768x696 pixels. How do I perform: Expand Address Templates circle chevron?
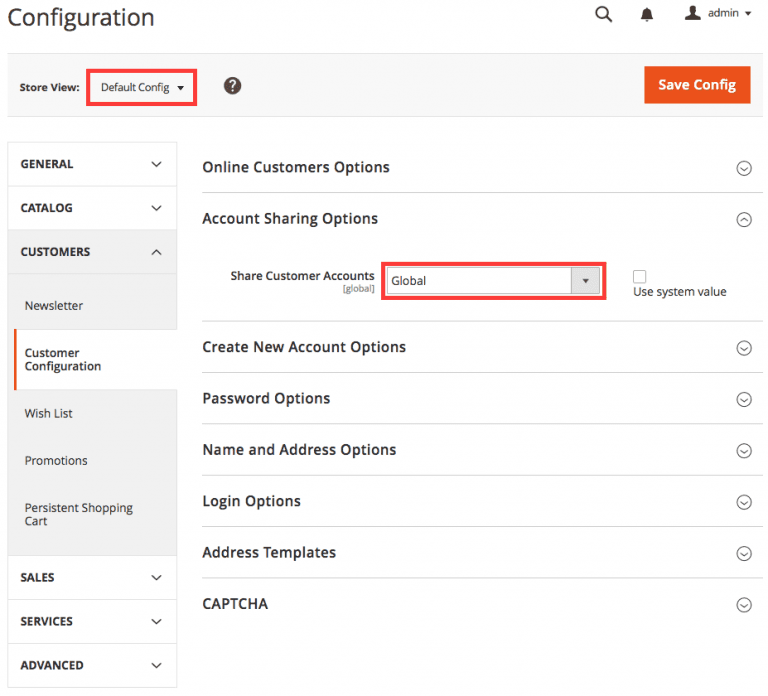coord(744,554)
